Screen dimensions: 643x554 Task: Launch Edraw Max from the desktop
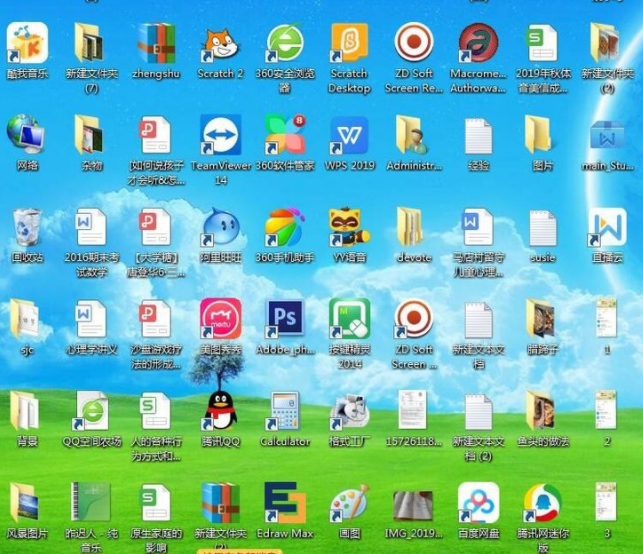(x=284, y=503)
